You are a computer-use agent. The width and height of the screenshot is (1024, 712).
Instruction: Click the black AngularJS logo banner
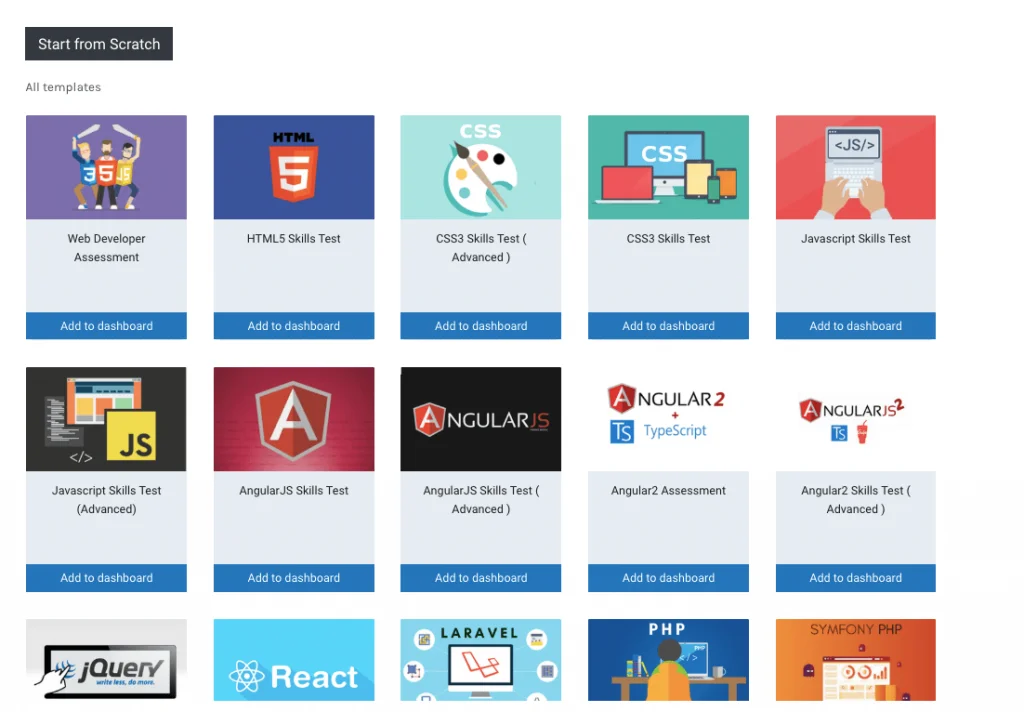pos(481,419)
